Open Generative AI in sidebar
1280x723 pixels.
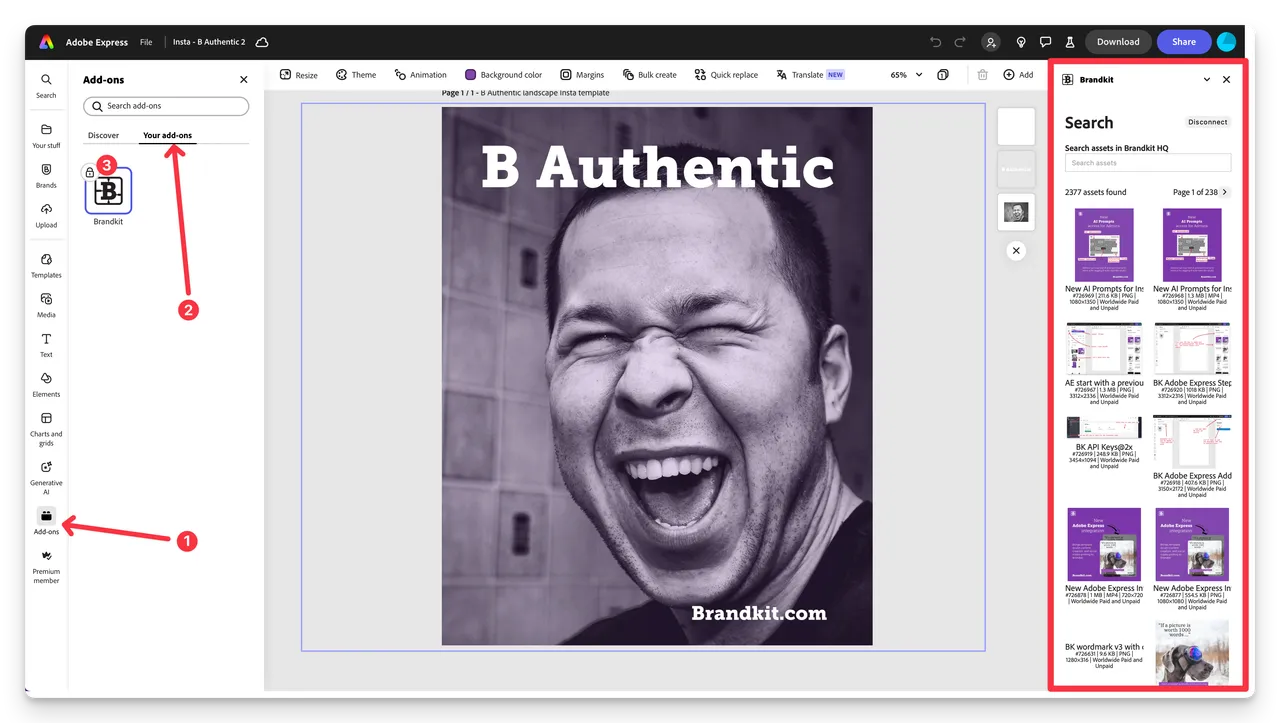(x=46, y=478)
